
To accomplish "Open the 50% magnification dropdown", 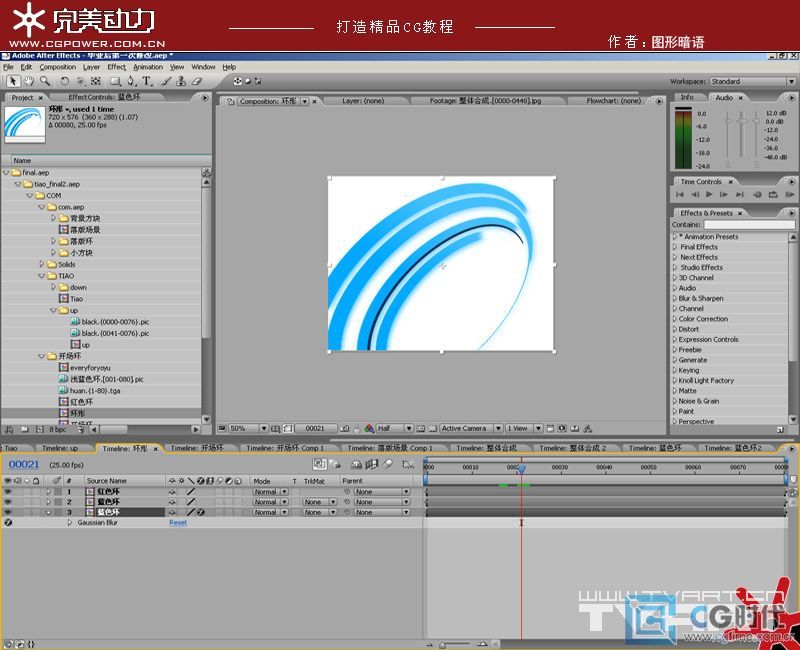I will pyautogui.click(x=248, y=429).
